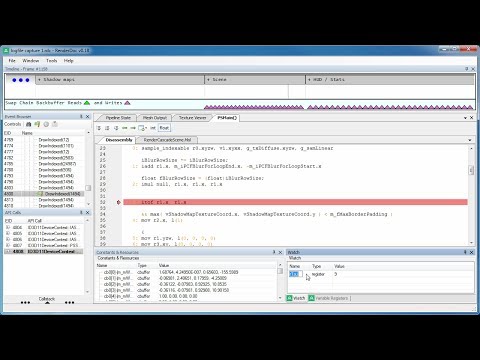480x360 pixels.
Task: Pin the Timeline panel
Action: tap(466, 69)
